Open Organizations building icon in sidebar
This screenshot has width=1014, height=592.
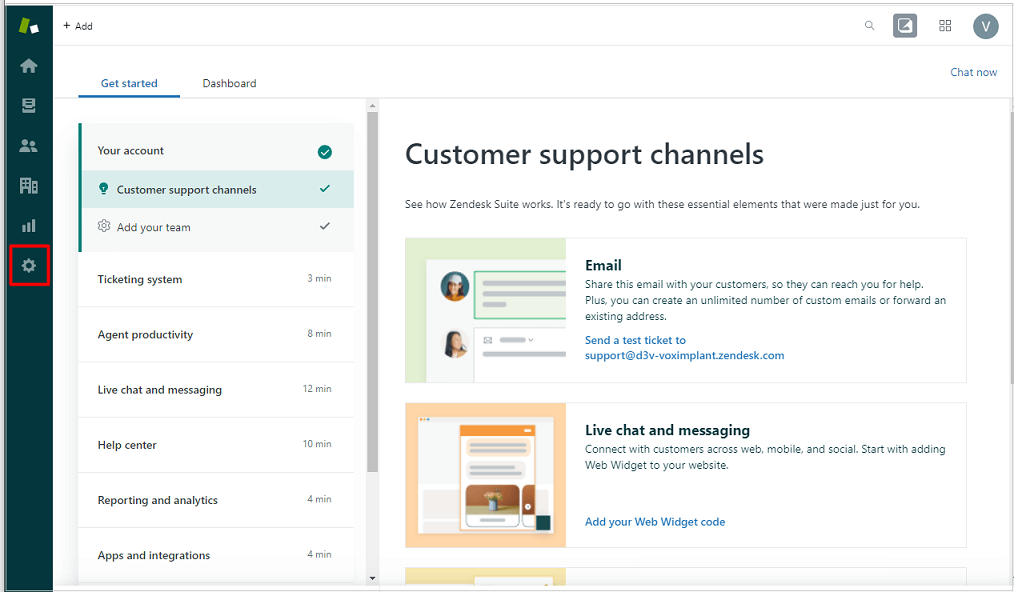tap(28, 186)
